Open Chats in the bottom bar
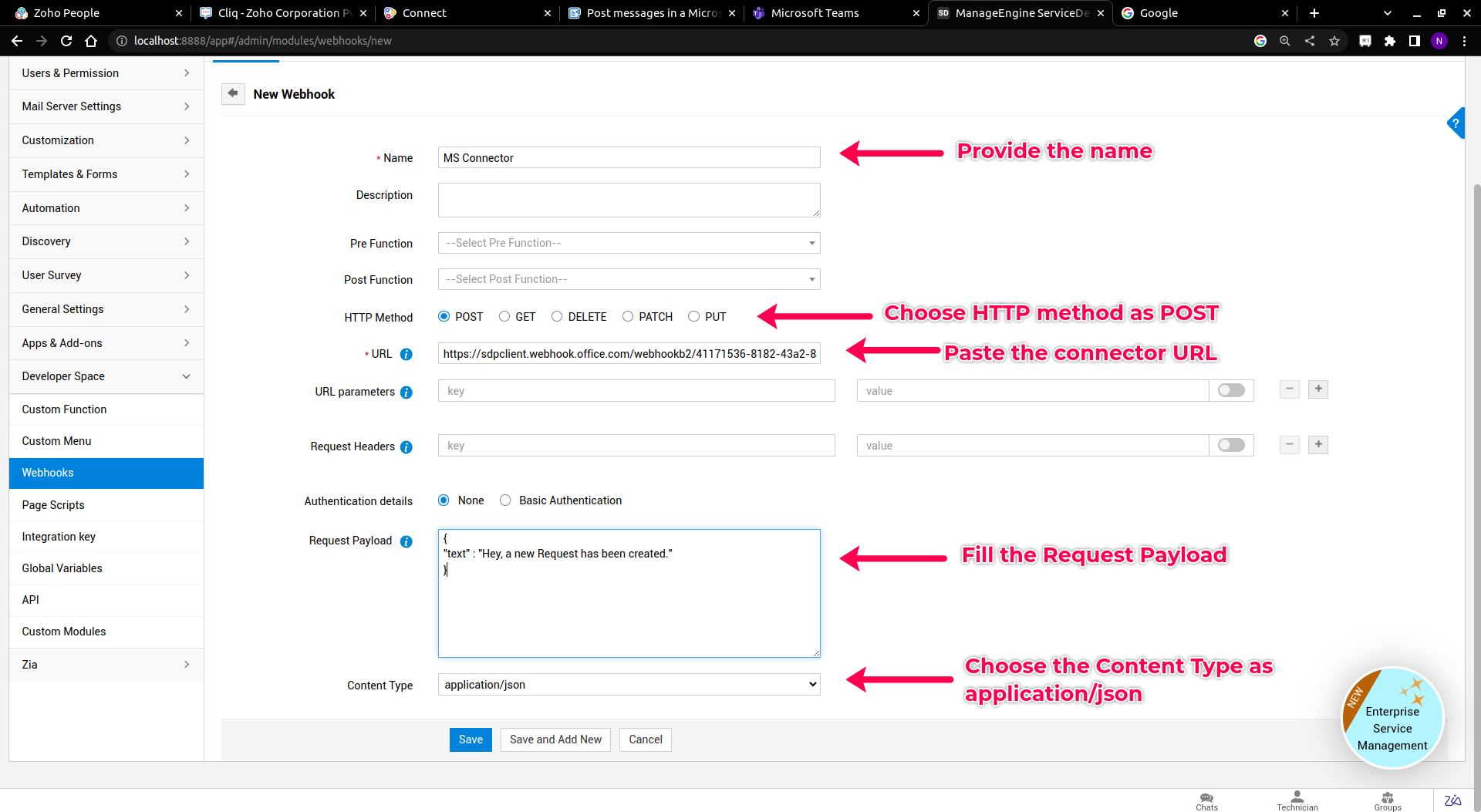The width and height of the screenshot is (1481, 812). pos(1206,801)
